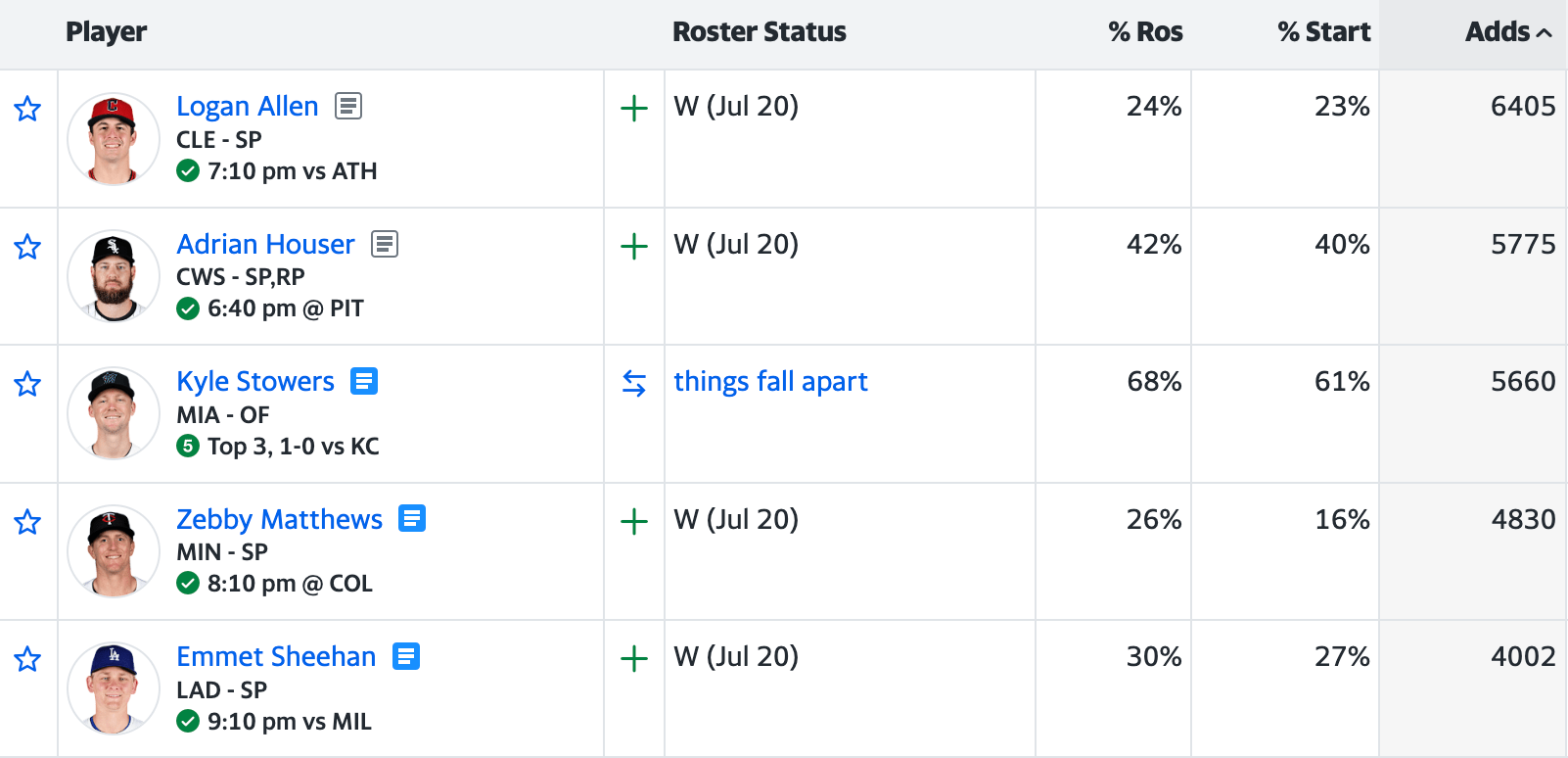The image size is (1568, 758).
Task: Sort by the % Start column
Action: click(1323, 32)
